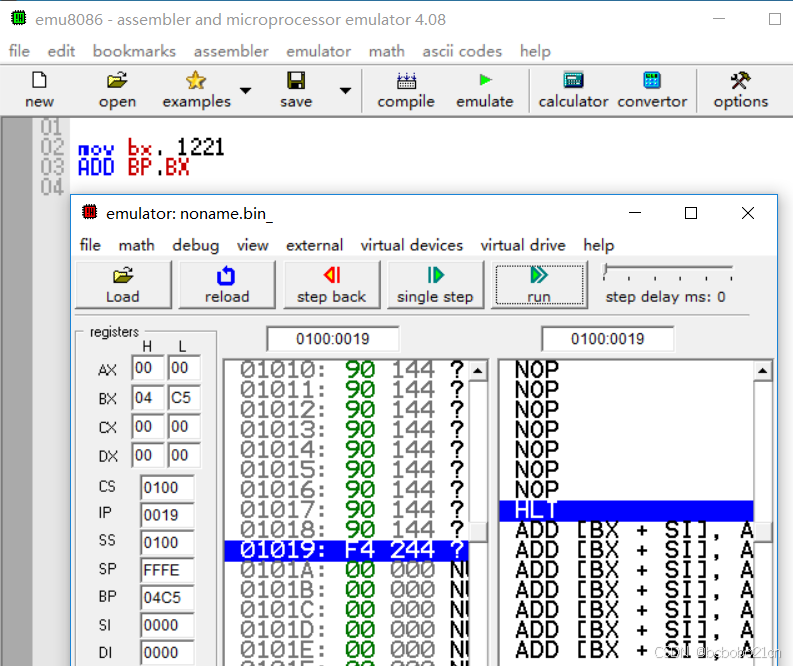Open the options tool icon

click(741, 80)
